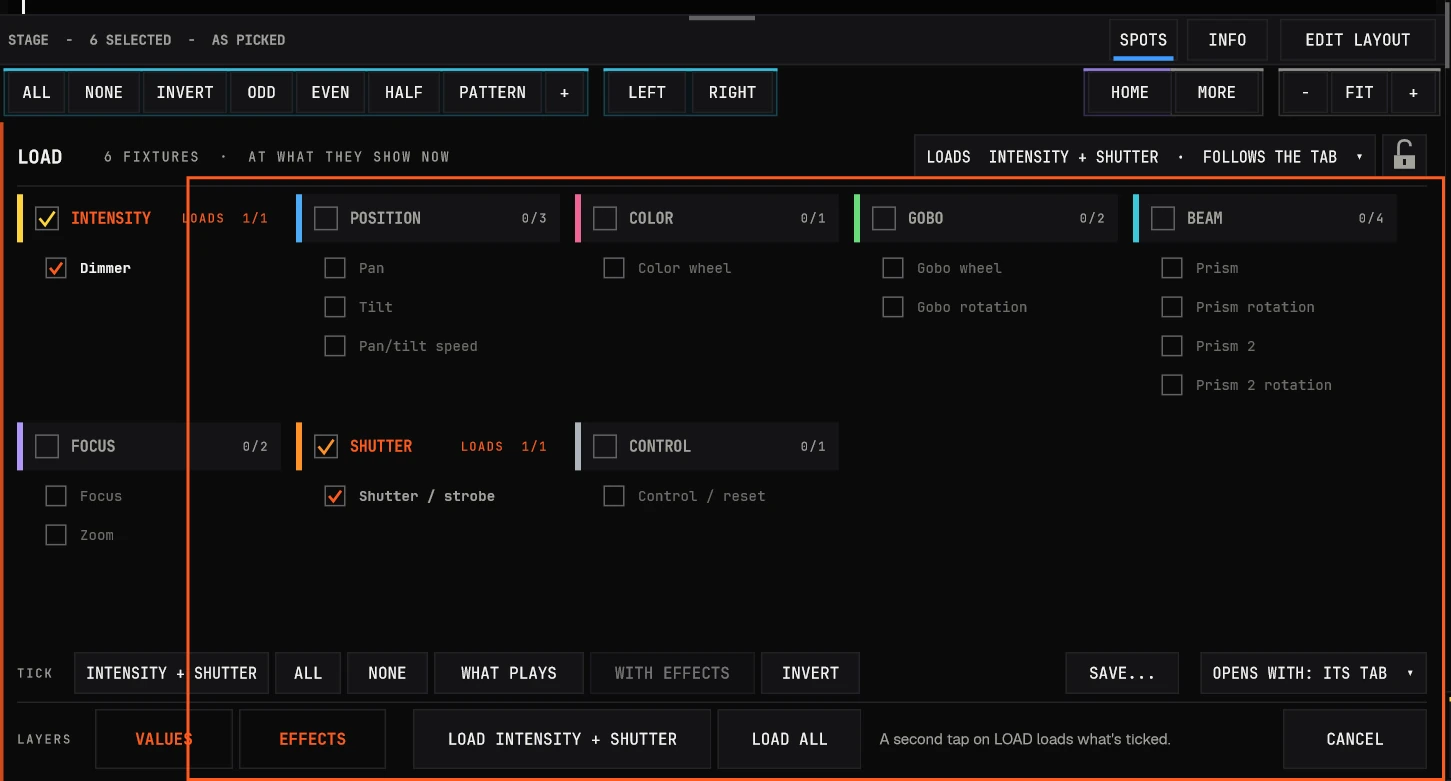Toggle the load lock icon
Image resolution: width=1451 pixels, height=781 pixels.
coord(1404,156)
